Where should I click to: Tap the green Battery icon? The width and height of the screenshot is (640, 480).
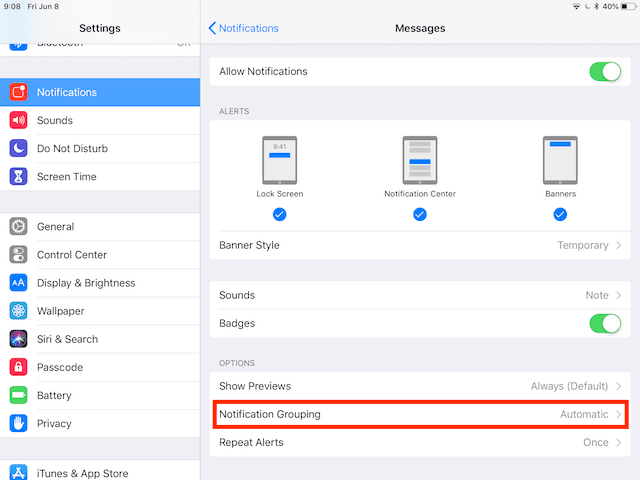click(18, 395)
